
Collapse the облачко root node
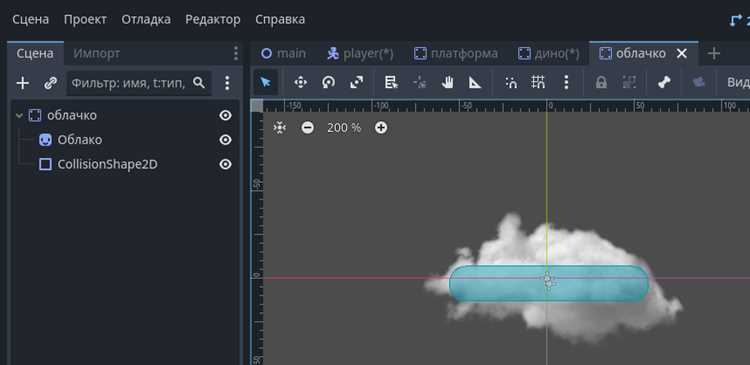point(20,115)
